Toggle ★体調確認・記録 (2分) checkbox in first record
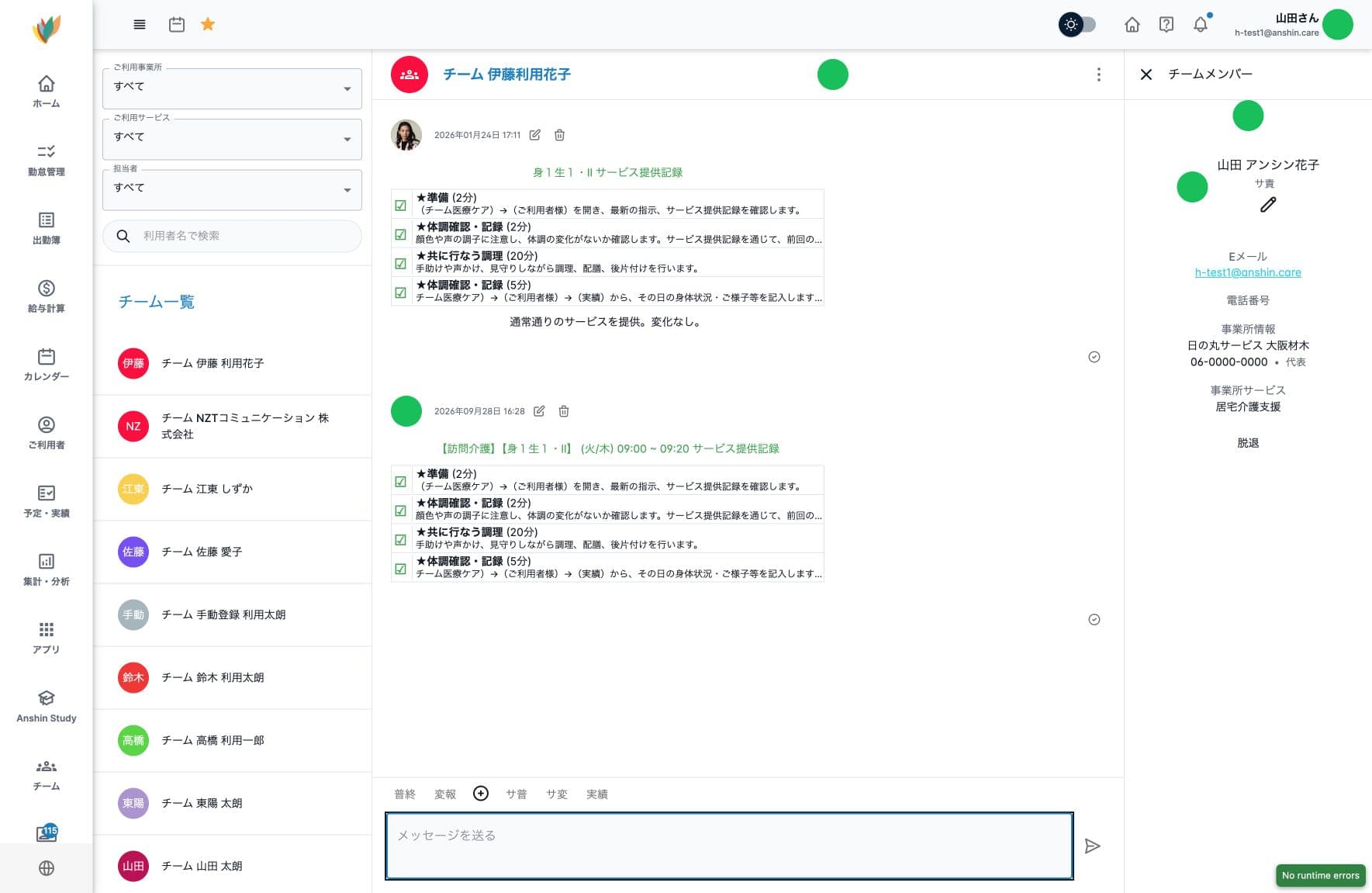The image size is (1372, 893). coord(401,234)
